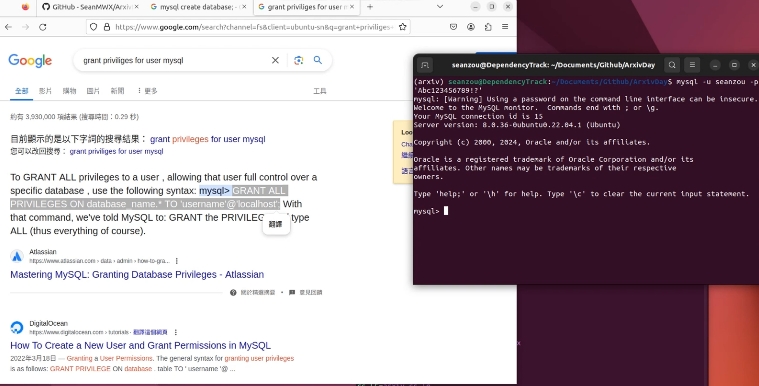This screenshot has width=759, height=386.
Task: Click the Google logo
Action: (x=30, y=61)
